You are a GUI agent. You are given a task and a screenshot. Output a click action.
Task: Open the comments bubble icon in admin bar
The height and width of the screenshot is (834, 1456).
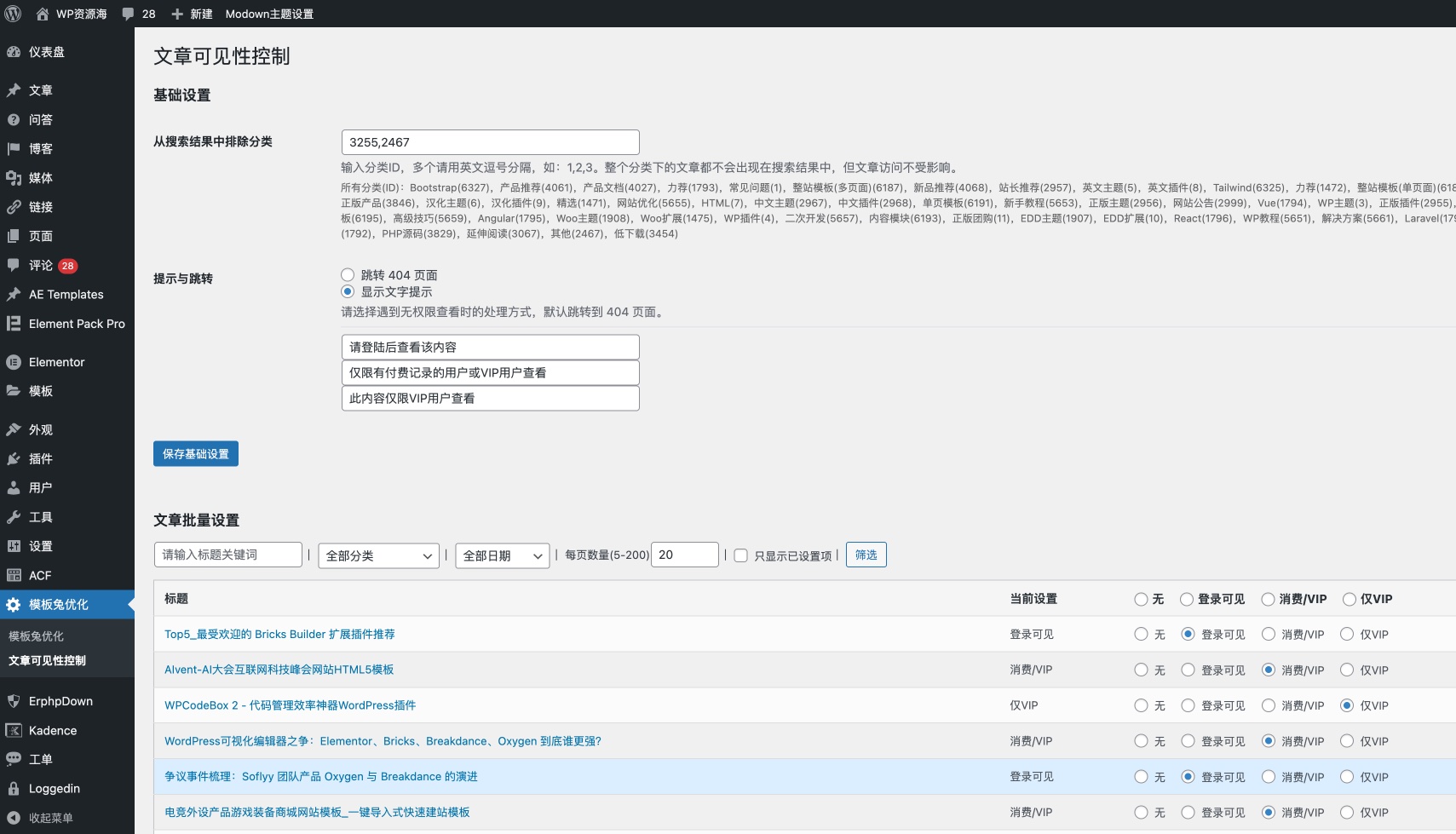(128, 14)
